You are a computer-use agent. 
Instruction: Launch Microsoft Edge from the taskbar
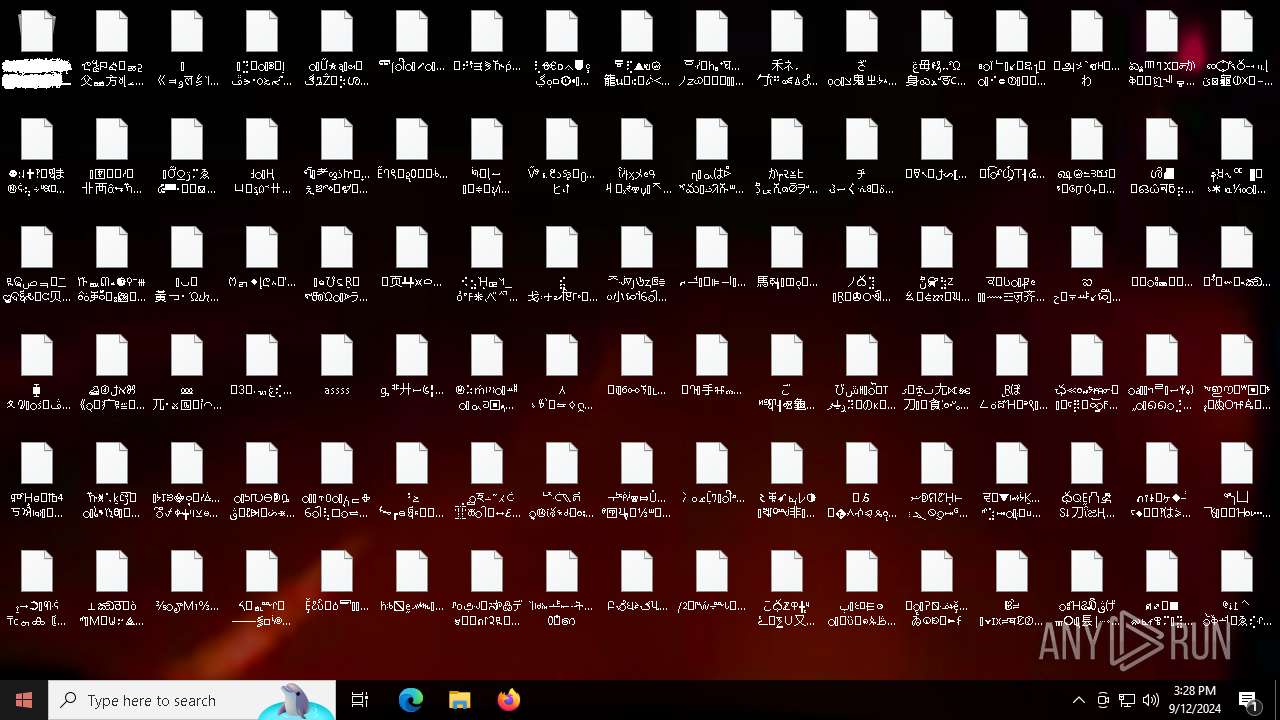(x=411, y=700)
